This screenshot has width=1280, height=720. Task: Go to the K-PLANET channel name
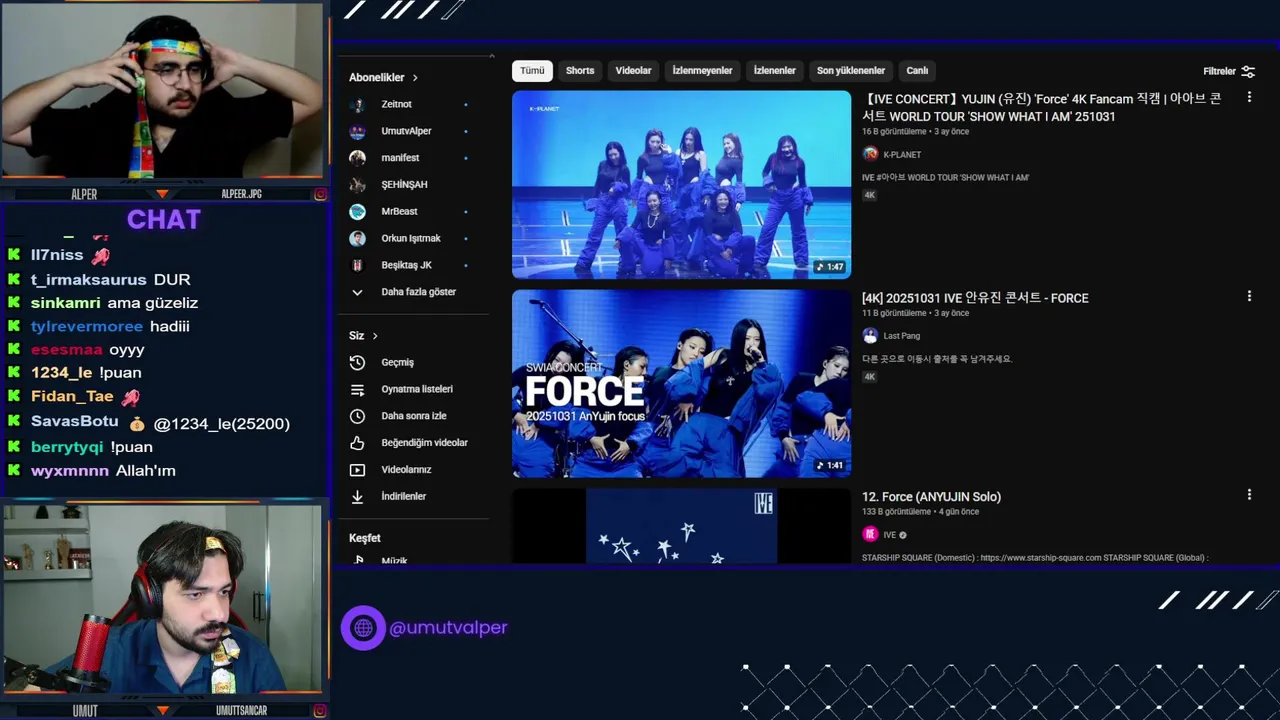click(x=902, y=155)
